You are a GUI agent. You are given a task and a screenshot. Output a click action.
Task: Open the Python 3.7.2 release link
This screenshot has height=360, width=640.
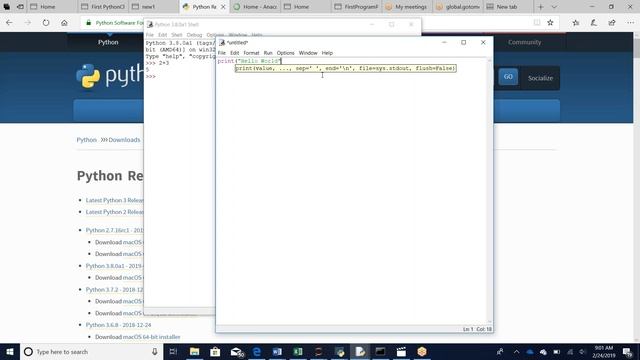click(114, 289)
